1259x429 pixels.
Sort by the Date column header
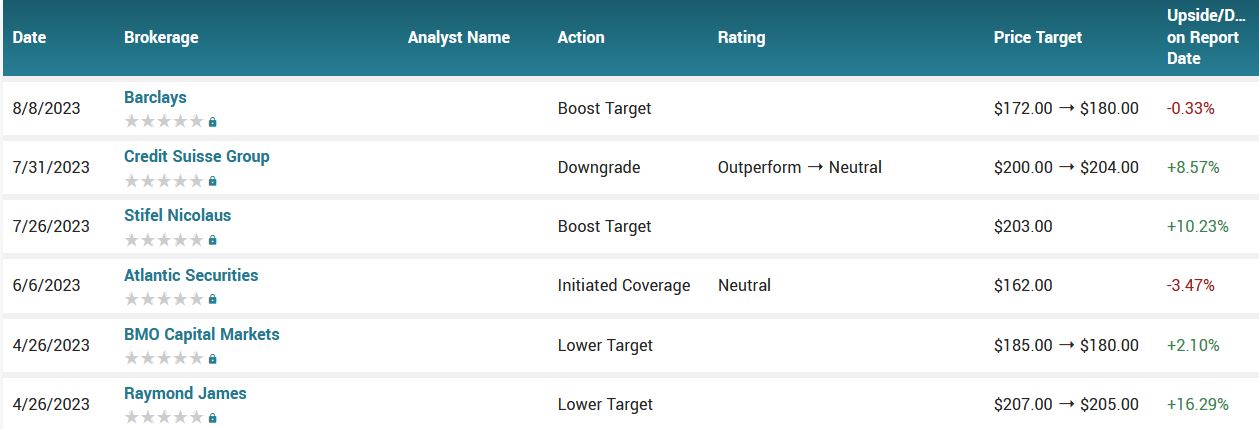coord(30,37)
